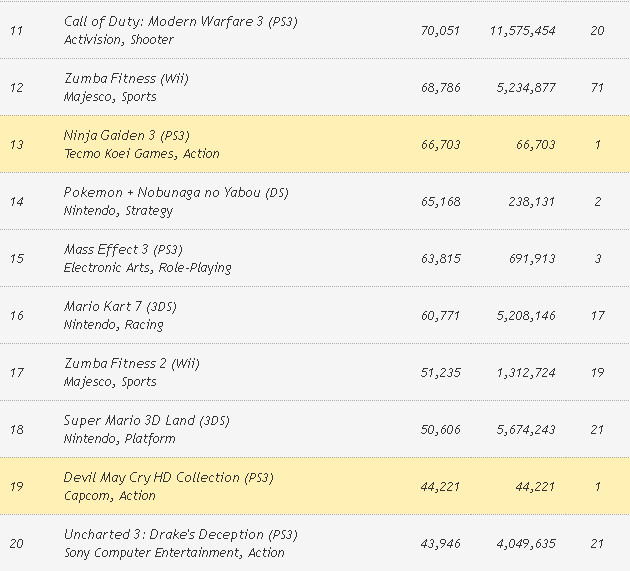This screenshot has height=571, width=630.
Task: Open Call of Duty: Modern Warfare 3 link
Action: (180, 21)
